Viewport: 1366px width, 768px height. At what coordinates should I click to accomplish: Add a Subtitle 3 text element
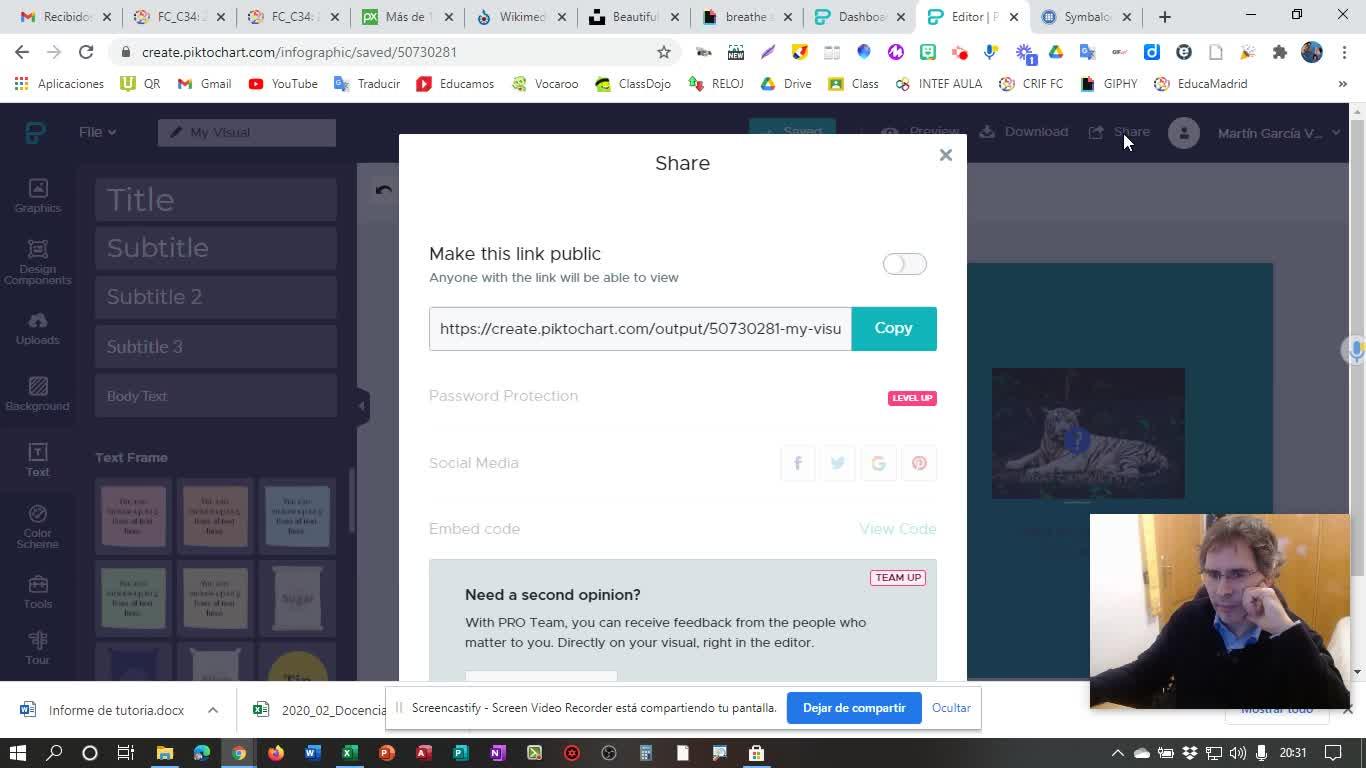coord(216,347)
